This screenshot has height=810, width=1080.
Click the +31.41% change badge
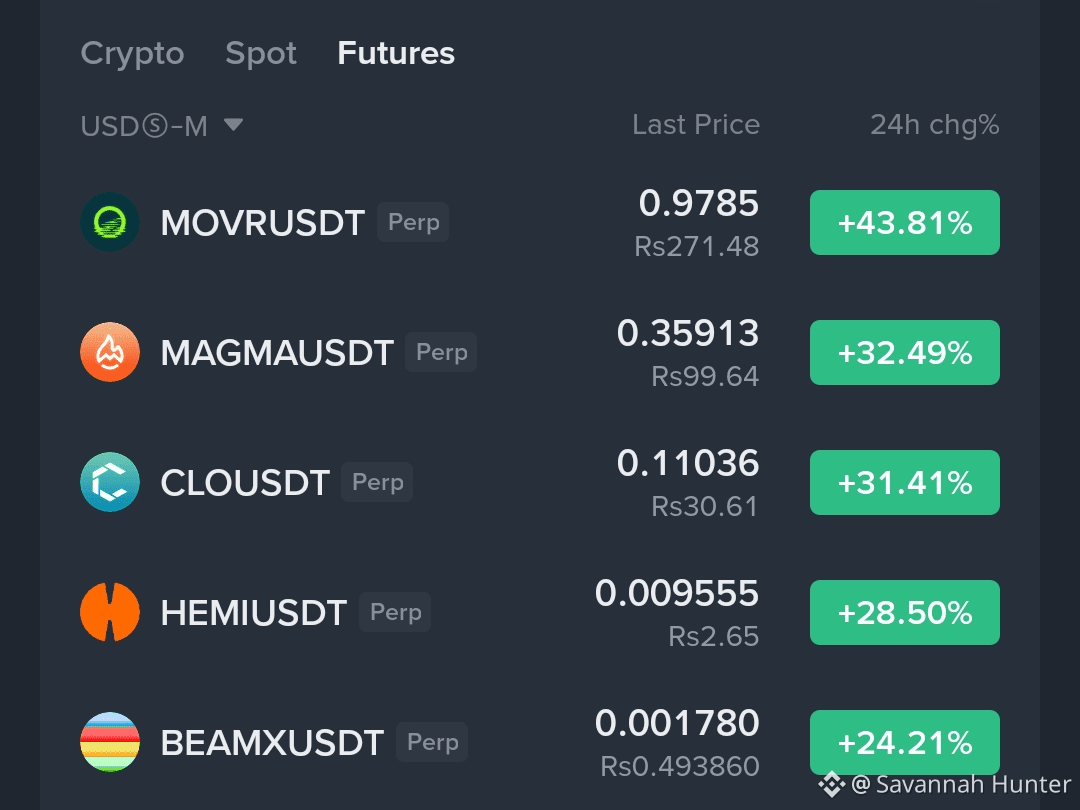point(904,482)
